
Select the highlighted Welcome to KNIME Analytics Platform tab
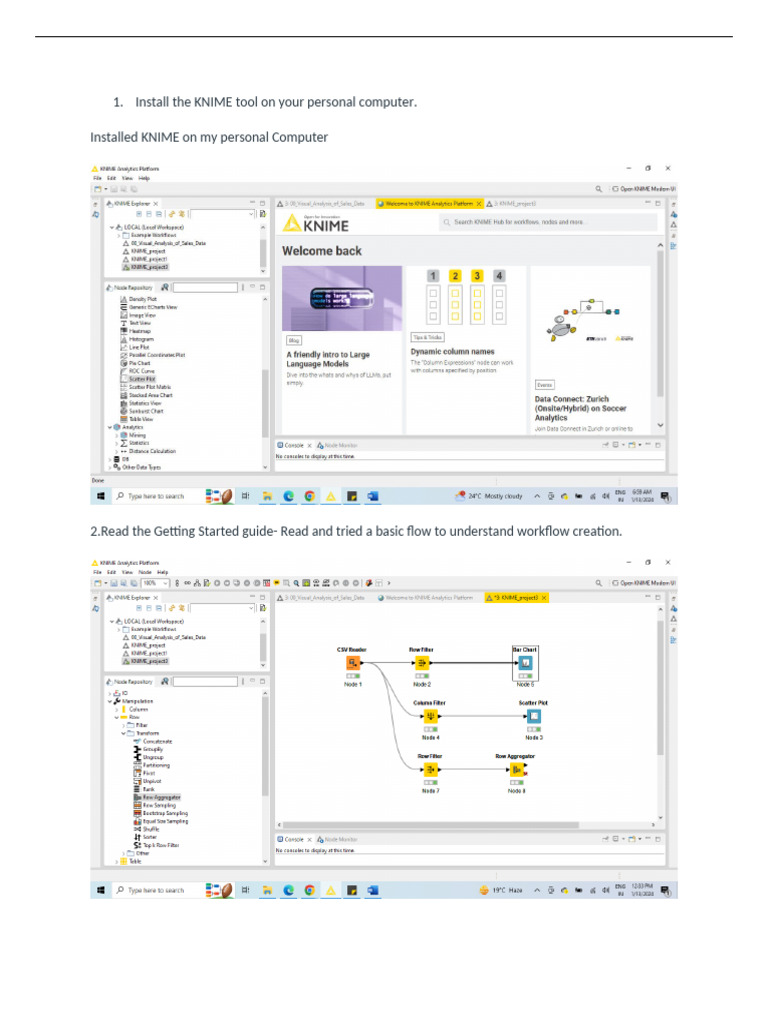429,204
